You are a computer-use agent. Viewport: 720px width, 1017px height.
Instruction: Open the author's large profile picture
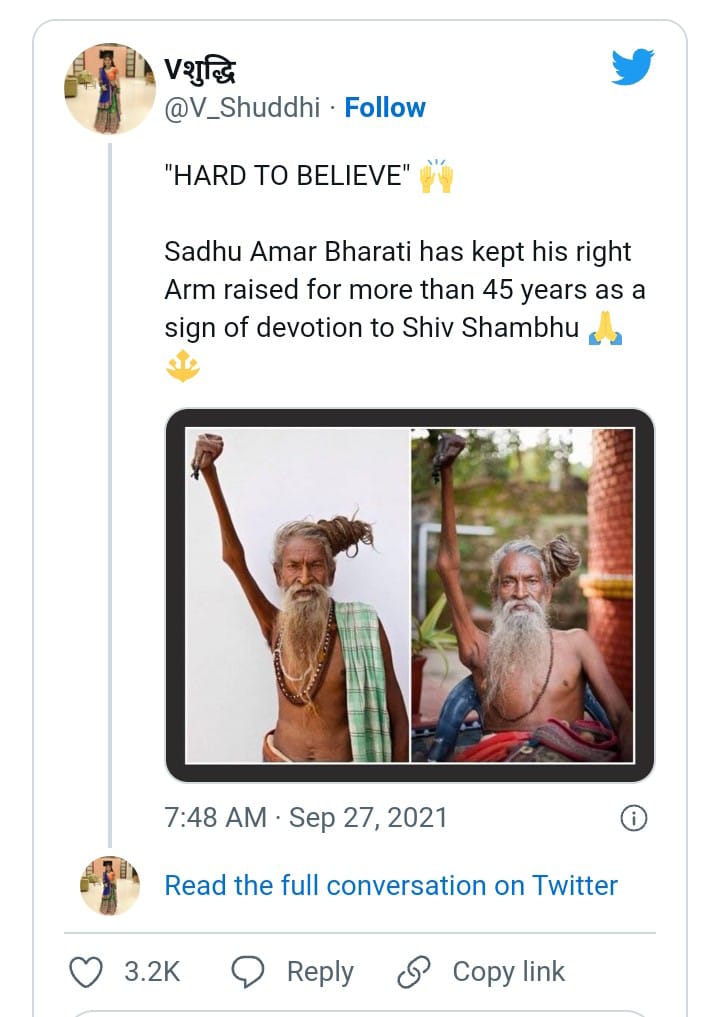[109, 89]
